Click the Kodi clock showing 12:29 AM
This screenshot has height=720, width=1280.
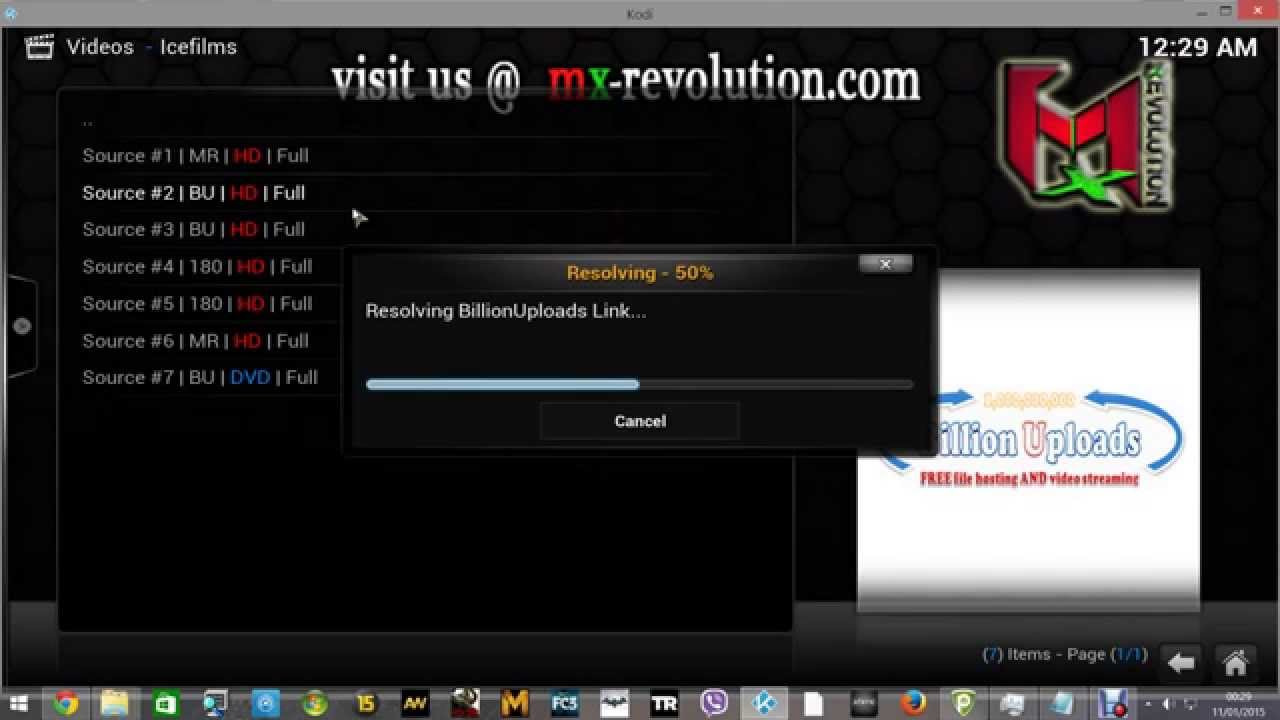[1198, 47]
